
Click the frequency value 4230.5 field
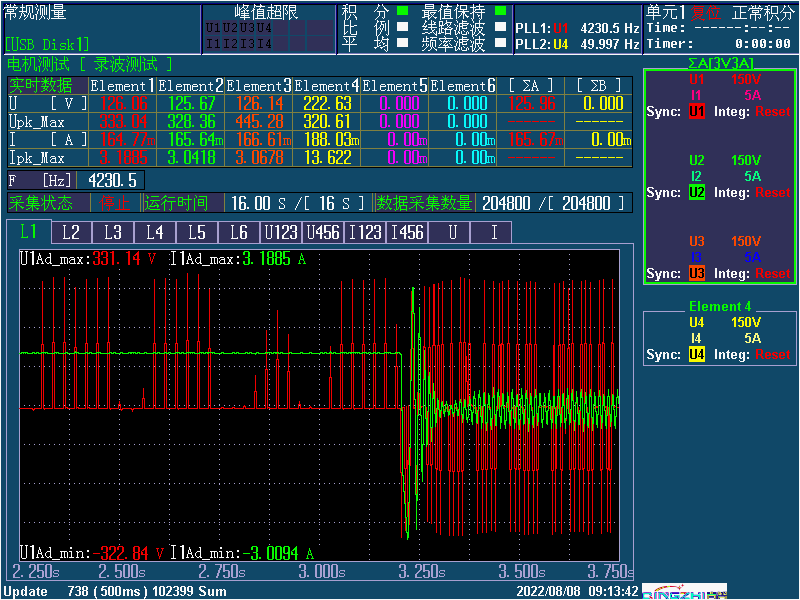[x=113, y=180]
